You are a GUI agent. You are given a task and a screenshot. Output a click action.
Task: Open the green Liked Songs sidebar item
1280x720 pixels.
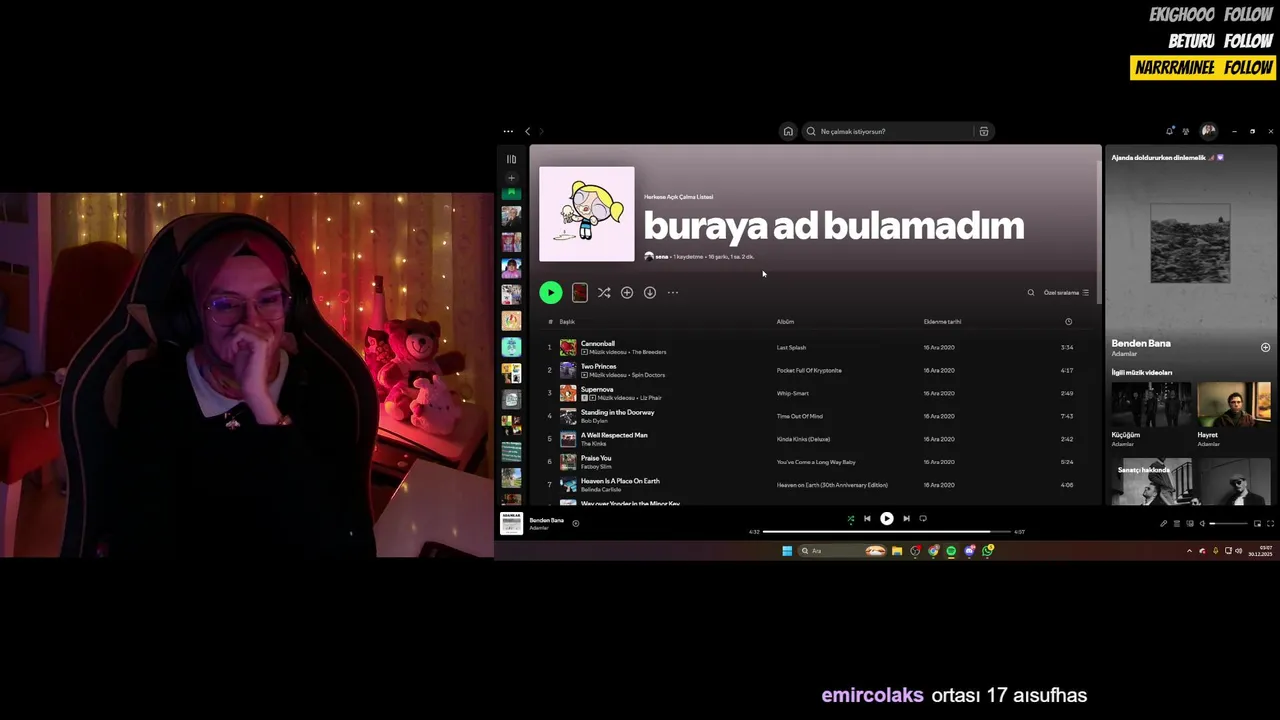pos(511,192)
